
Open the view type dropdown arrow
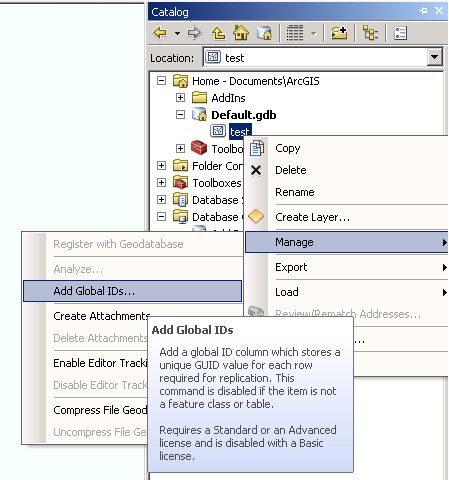[313, 33]
